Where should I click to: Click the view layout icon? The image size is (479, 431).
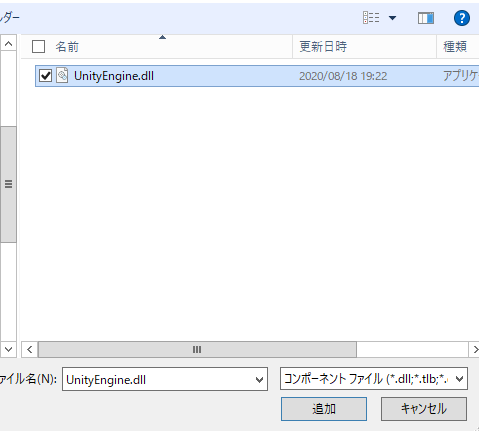371,18
